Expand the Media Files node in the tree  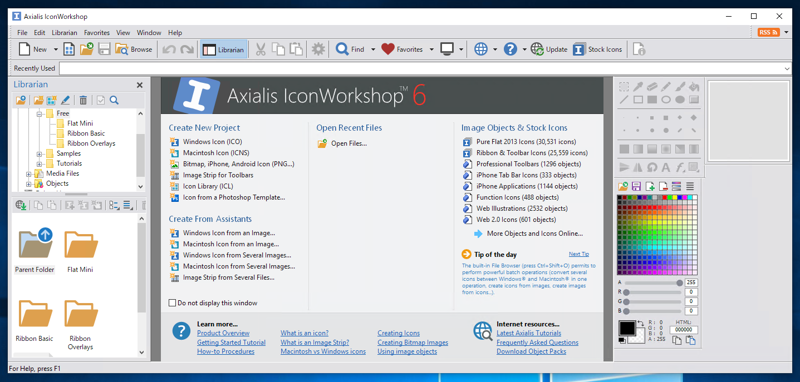point(29,174)
